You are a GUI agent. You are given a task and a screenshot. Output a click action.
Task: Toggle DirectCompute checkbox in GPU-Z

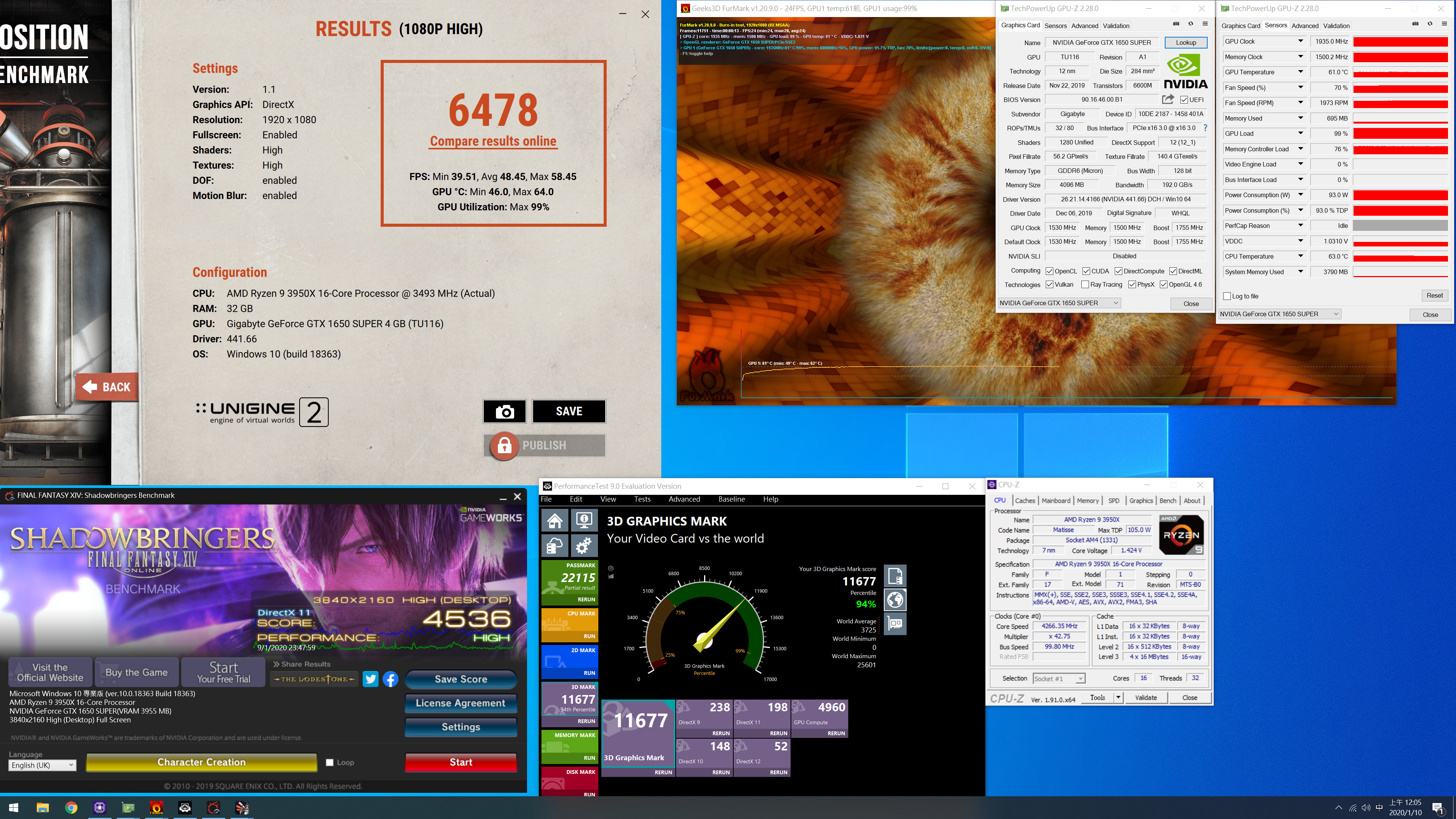click(1119, 271)
